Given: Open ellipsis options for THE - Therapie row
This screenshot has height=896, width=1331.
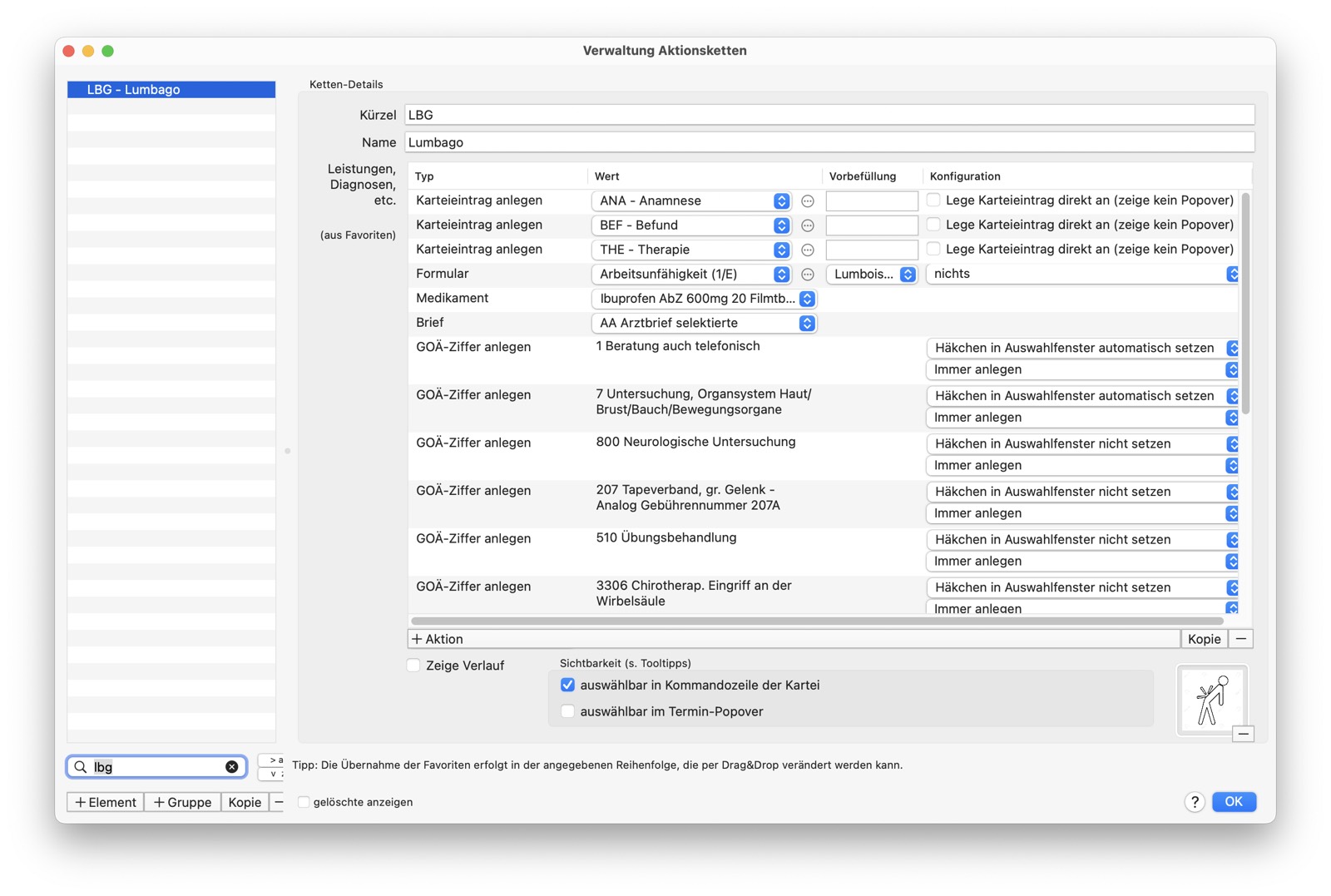Looking at the screenshot, I should pyautogui.click(x=807, y=250).
